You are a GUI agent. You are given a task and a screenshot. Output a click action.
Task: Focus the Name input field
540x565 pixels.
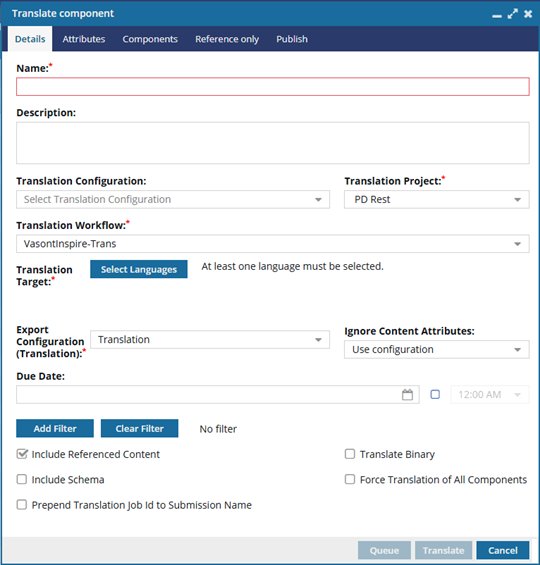273,87
